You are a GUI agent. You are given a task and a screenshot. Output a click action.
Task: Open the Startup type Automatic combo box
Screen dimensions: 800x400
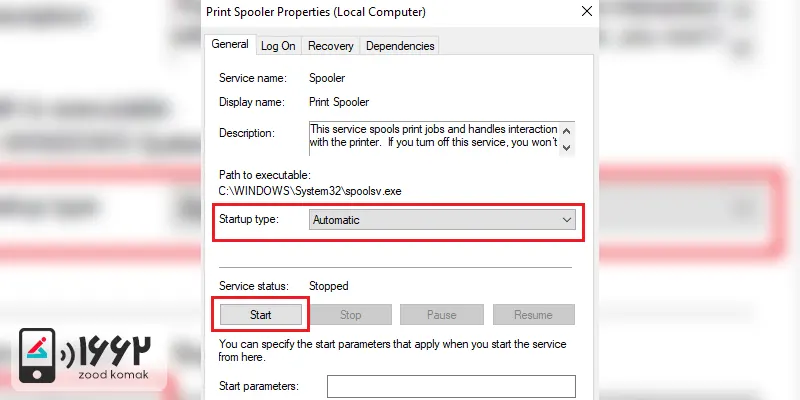442,220
